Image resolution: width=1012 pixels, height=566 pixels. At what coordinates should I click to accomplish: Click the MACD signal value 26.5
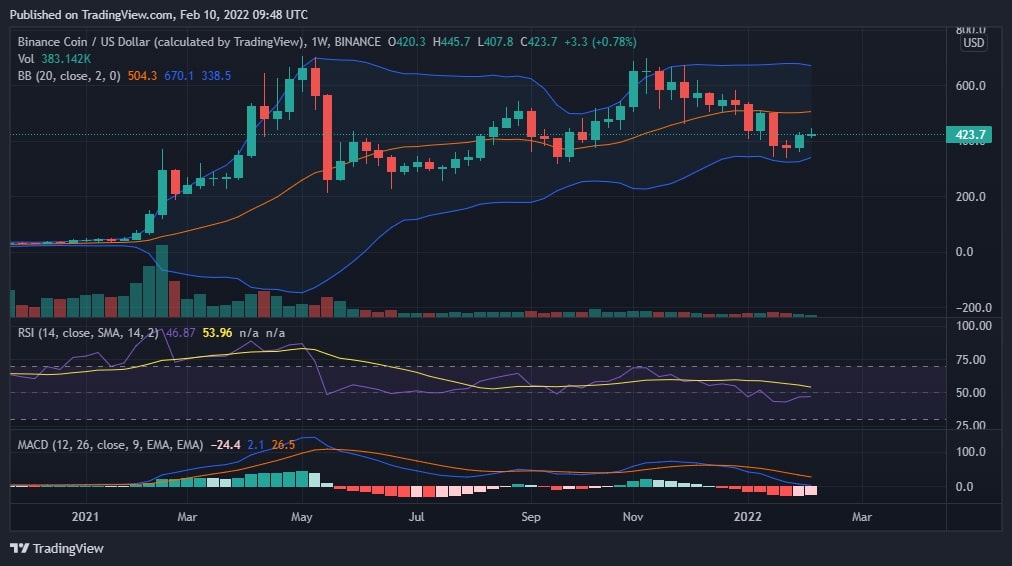coord(283,445)
